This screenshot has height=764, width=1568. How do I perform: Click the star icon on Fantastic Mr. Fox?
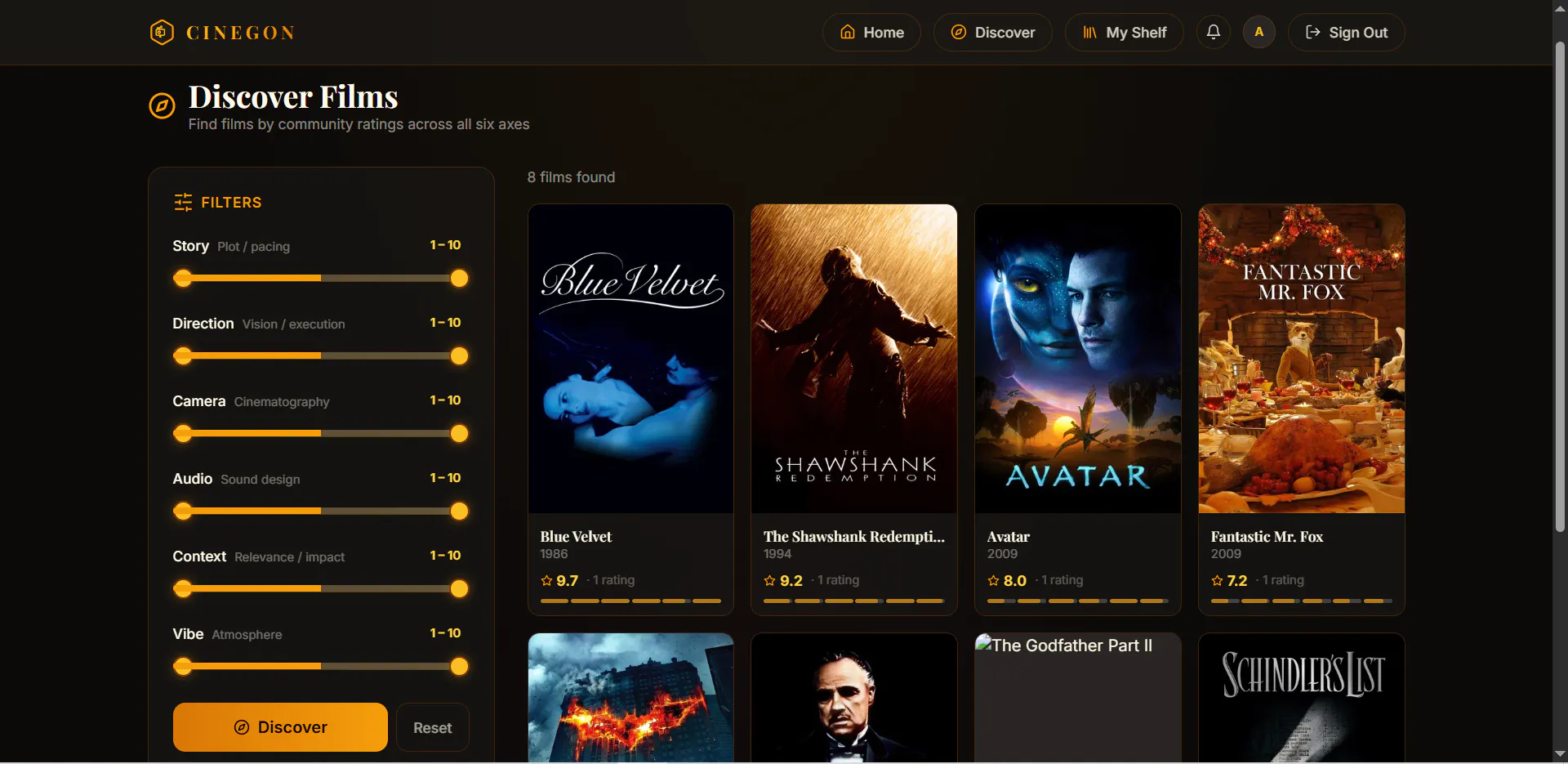click(x=1217, y=581)
